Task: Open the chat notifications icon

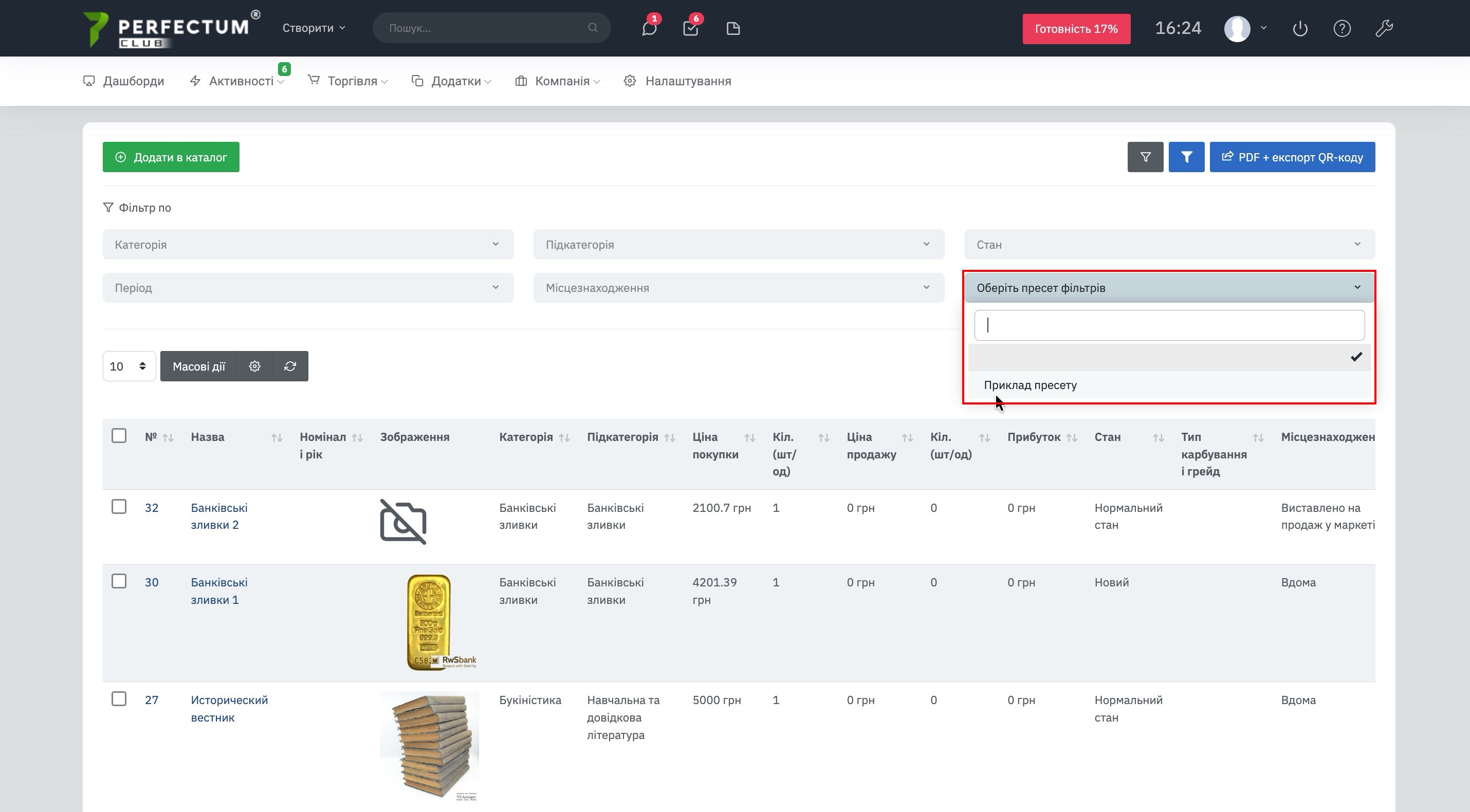Action: pyautogui.click(x=649, y=29)
